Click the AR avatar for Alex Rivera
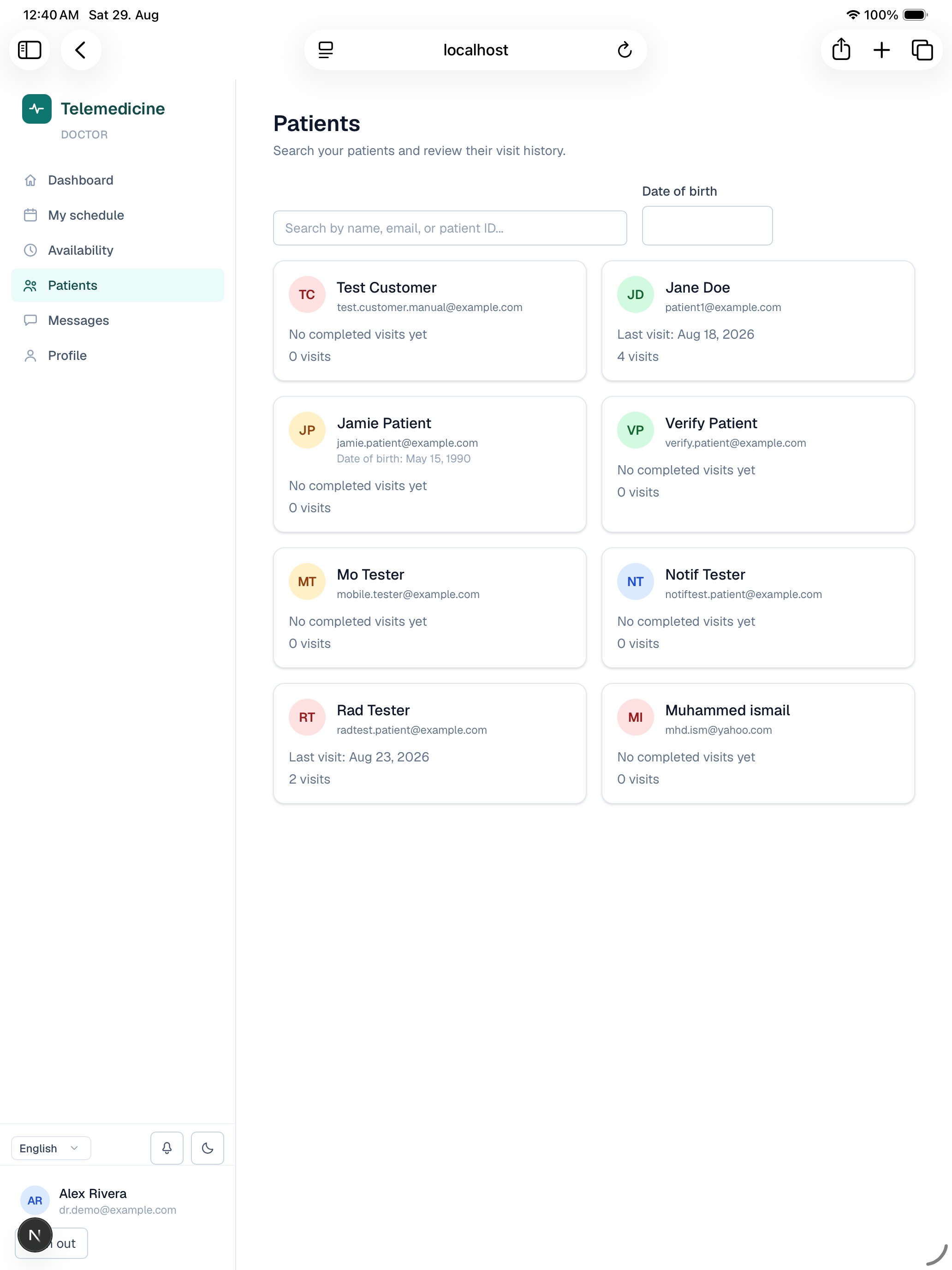Screen dimensions: 952x1270 point(35,1200)
